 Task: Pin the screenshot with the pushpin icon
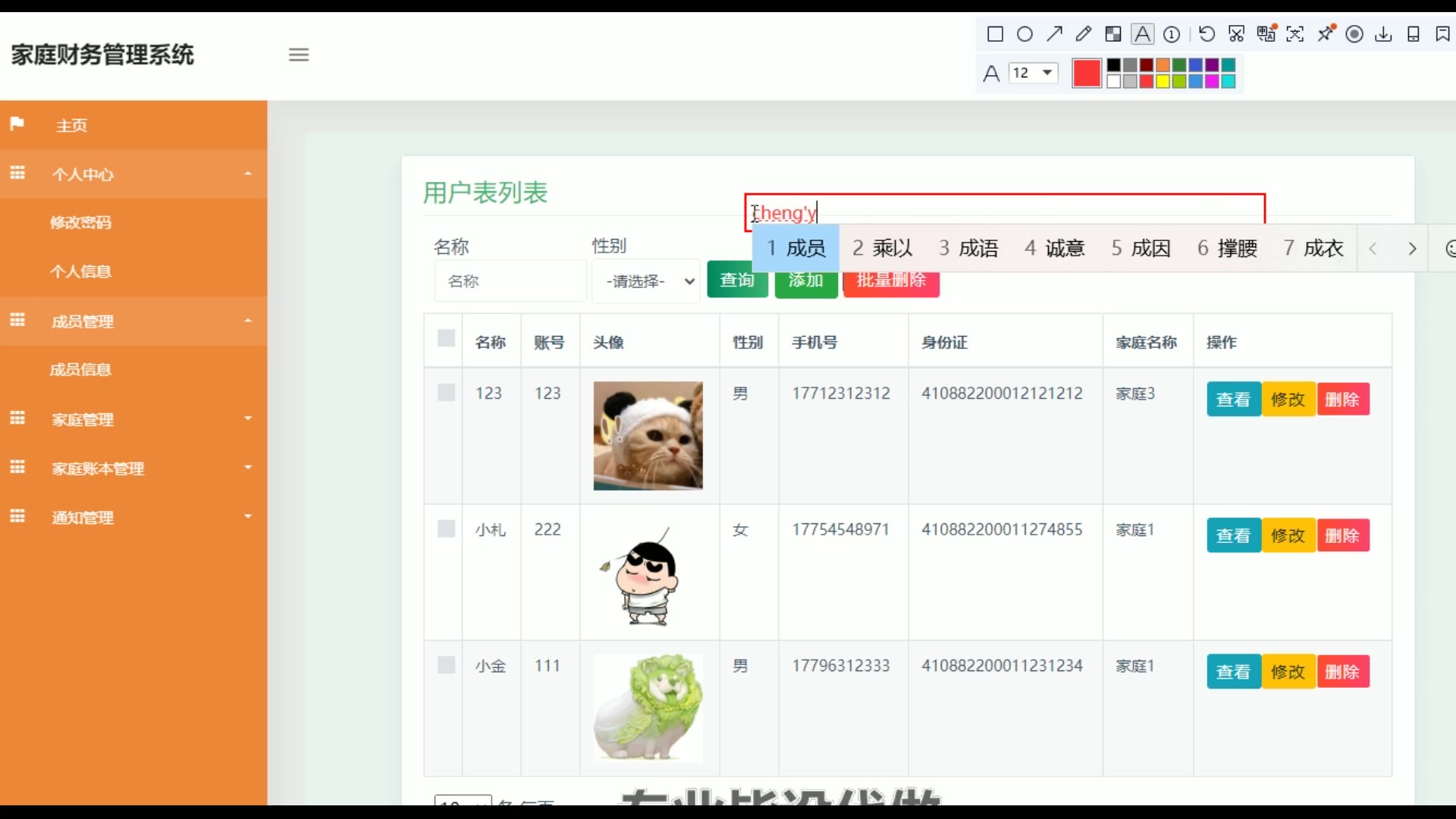(1326, 34)
